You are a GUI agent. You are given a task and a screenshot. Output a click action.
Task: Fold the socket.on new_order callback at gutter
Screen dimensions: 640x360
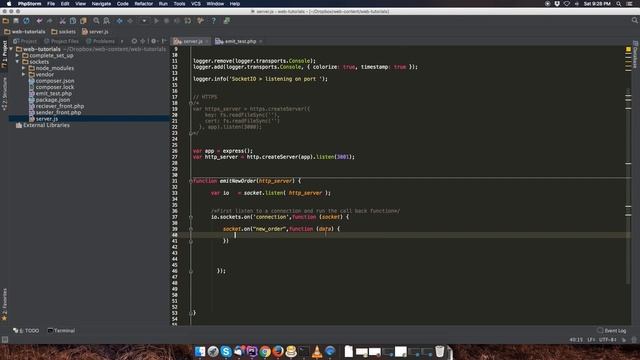[191, 229]
